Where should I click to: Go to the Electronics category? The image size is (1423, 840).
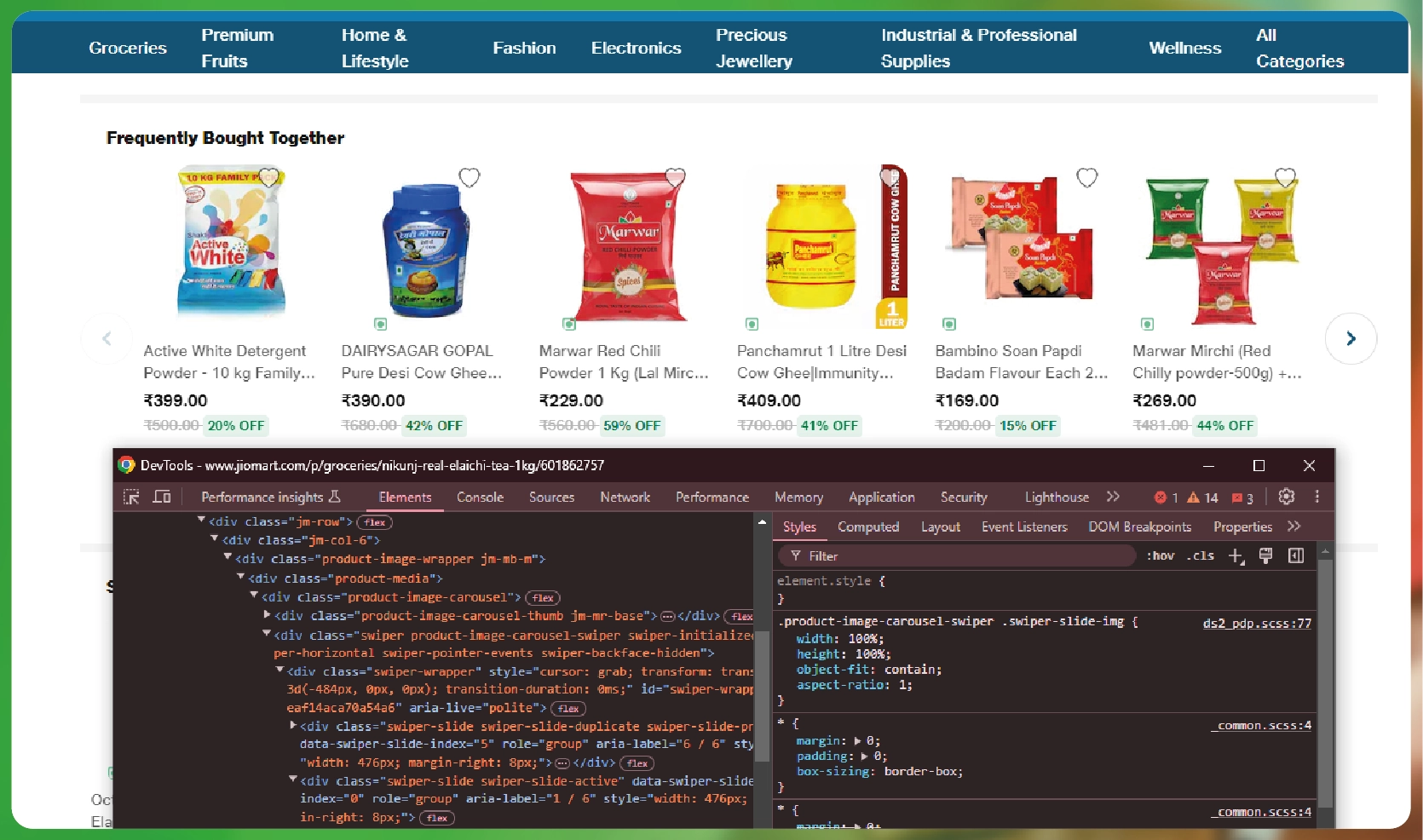637,49
